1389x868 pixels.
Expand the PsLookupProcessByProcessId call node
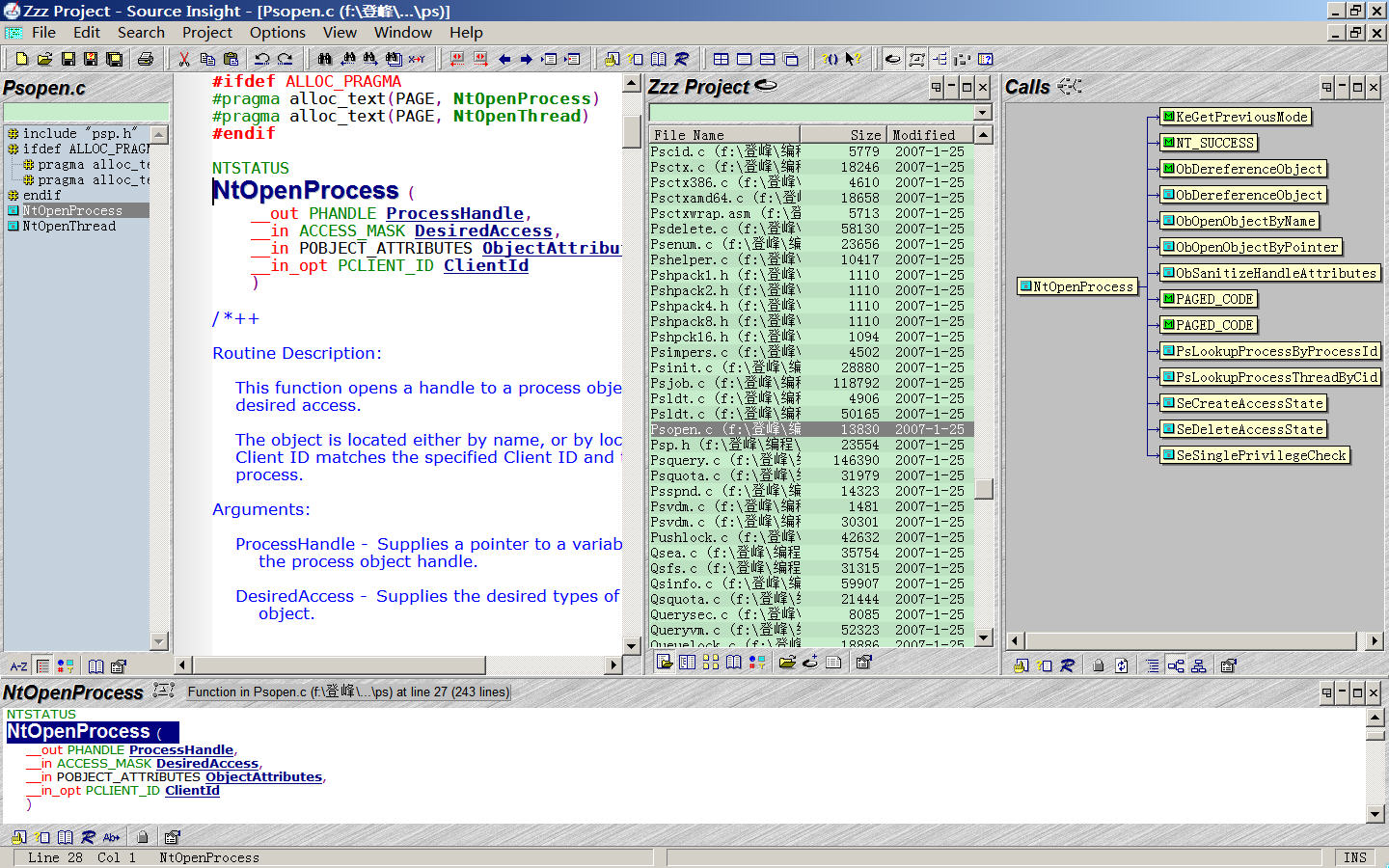pyautogui.click(x=1271, y=351)
